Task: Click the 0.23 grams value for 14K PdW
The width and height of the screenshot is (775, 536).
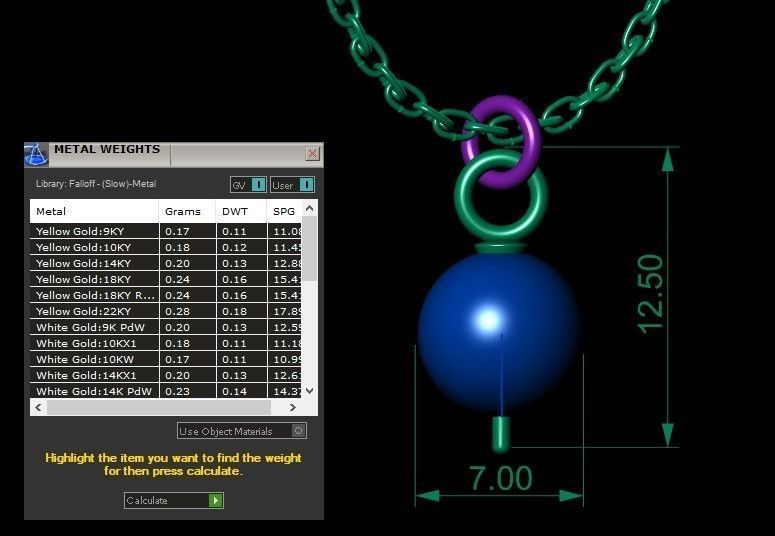Action: (x=177, y=391)
